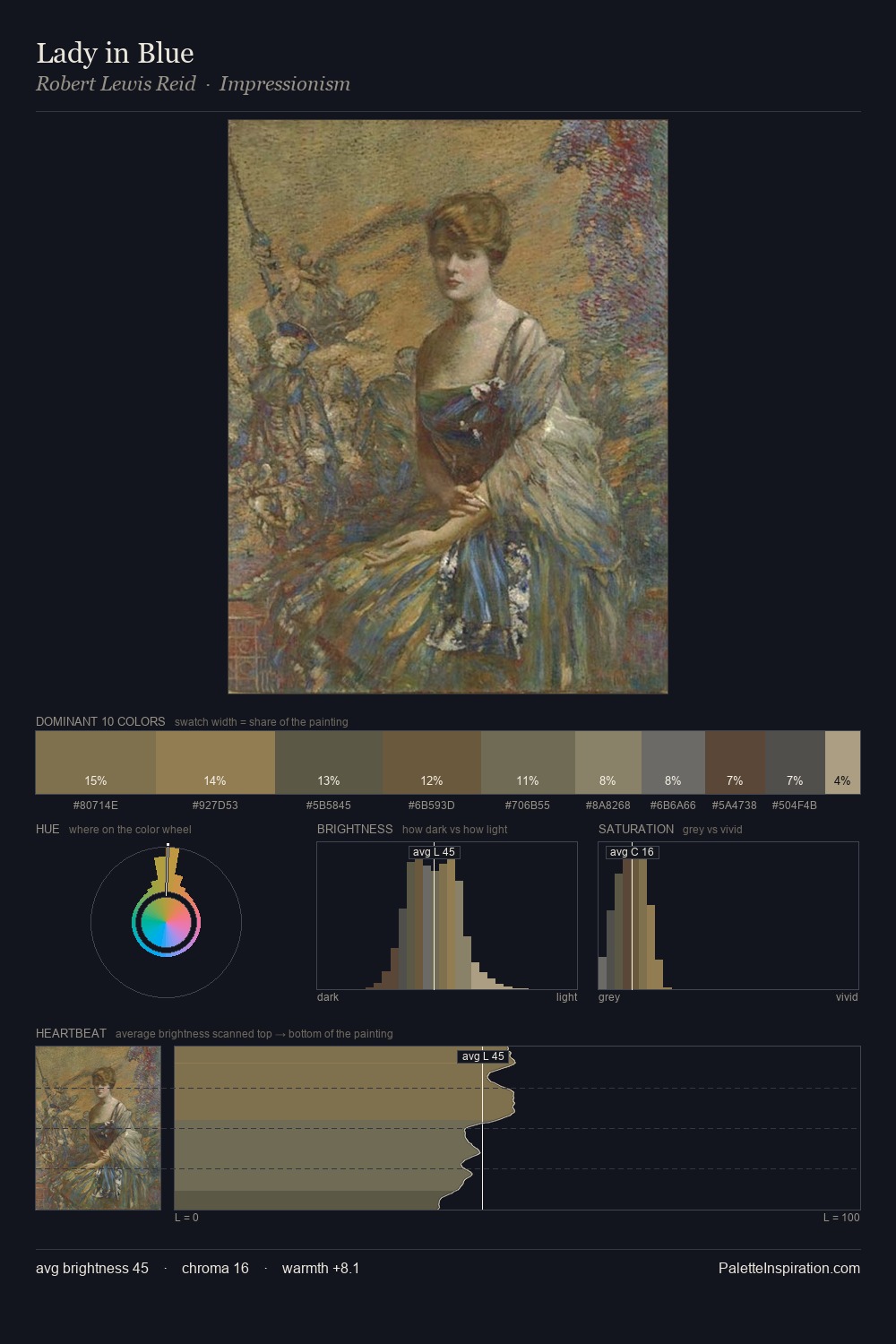Image resolution: width=896 pixels, height=1344 pixels.
Task: Click the hex code #8A8268
Action: [x=608, y=806]
